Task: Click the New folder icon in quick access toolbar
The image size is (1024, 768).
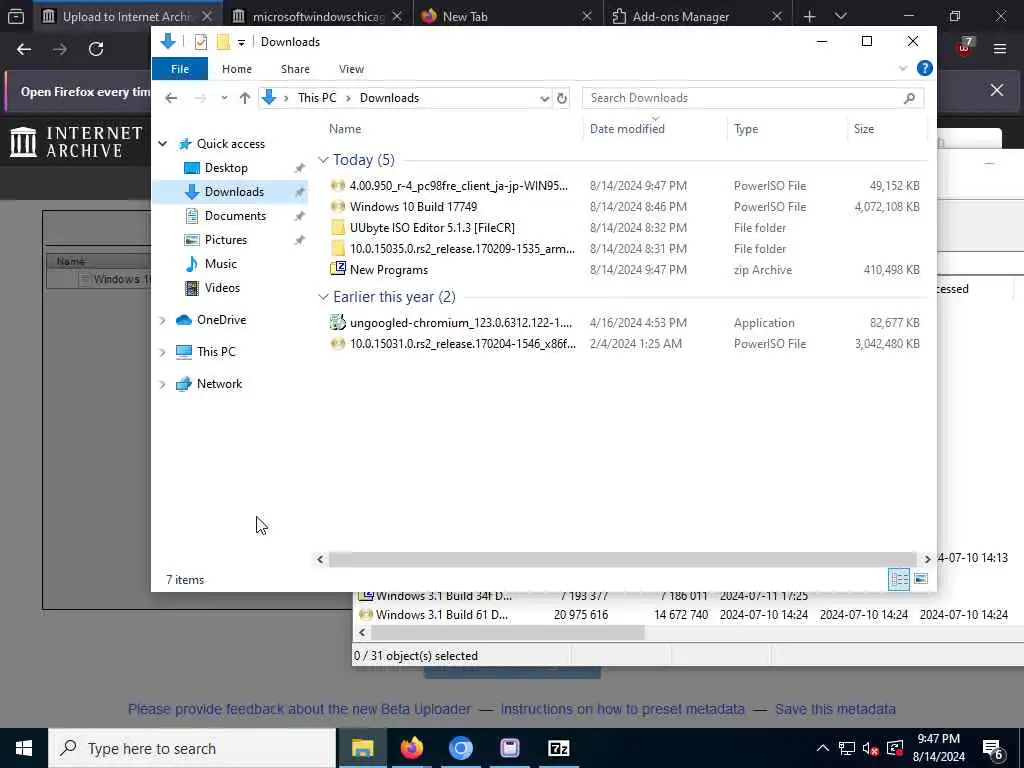Action: pyautogui.click(x=223, y=42)
